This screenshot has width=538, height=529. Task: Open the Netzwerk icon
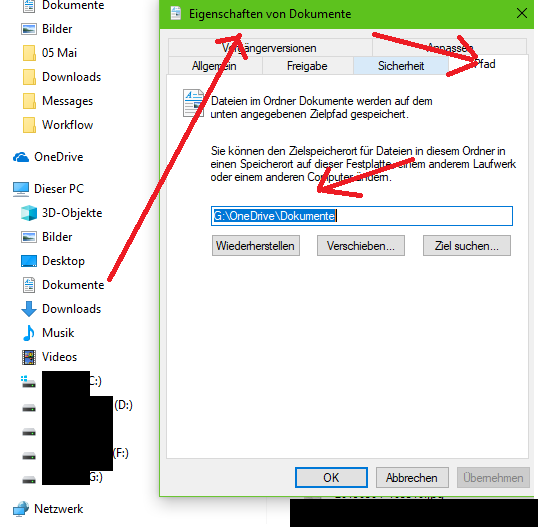[x=21, y=509]
